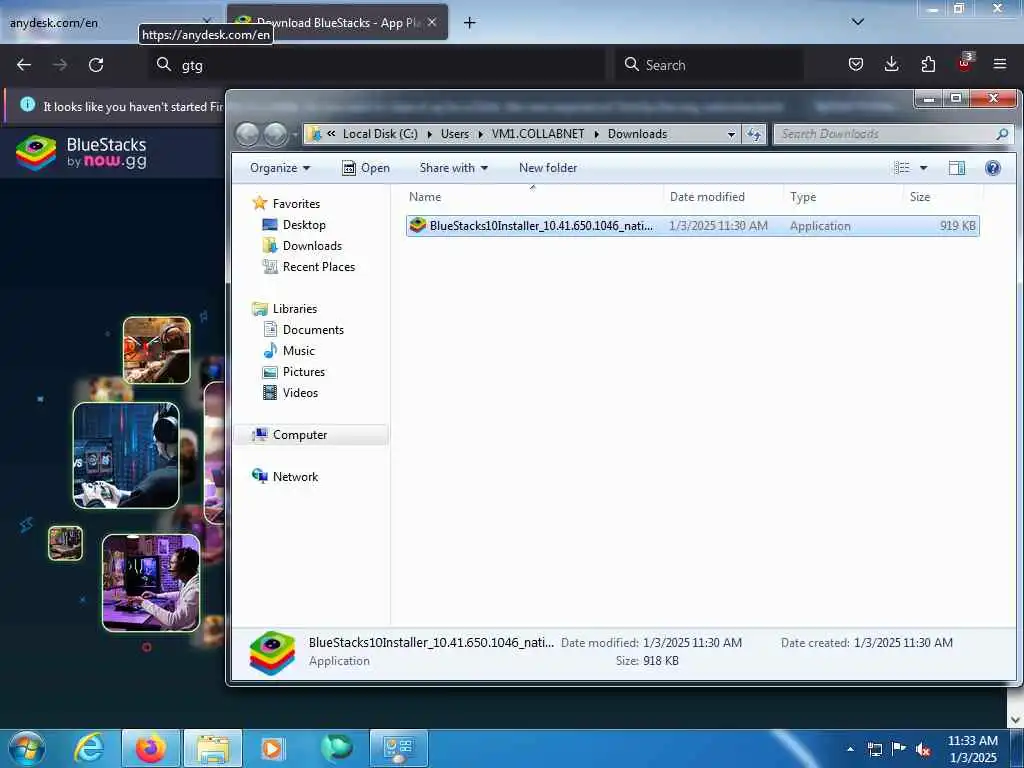1024x768 pixels.
Task: Click muted volume tray icon
Action: point(923,749)
